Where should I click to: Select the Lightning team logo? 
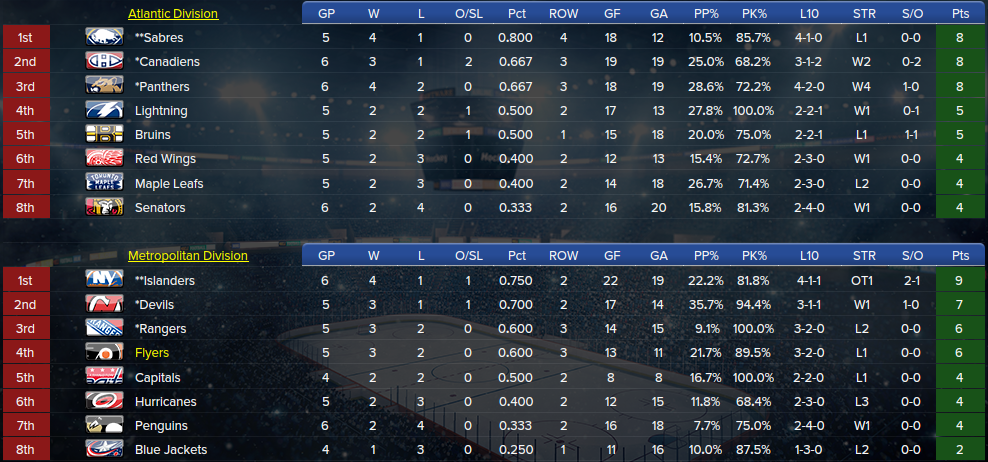pos(104,110)
